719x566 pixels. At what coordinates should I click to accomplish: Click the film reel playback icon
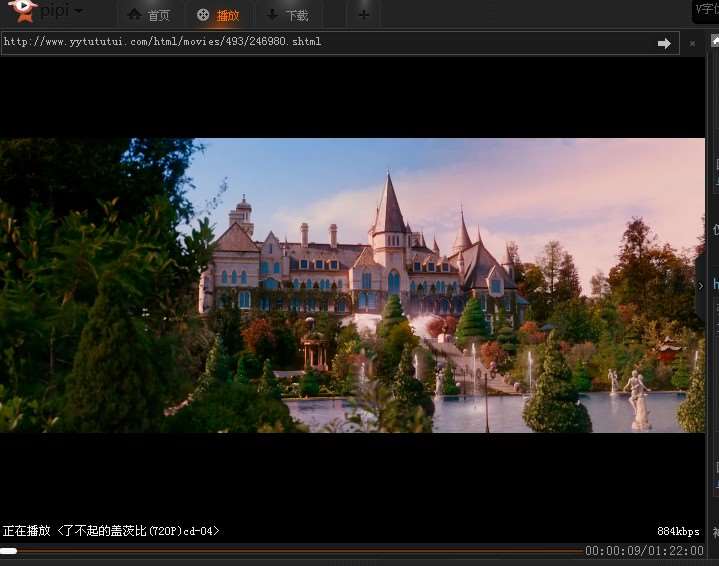[x=203, y=15]
